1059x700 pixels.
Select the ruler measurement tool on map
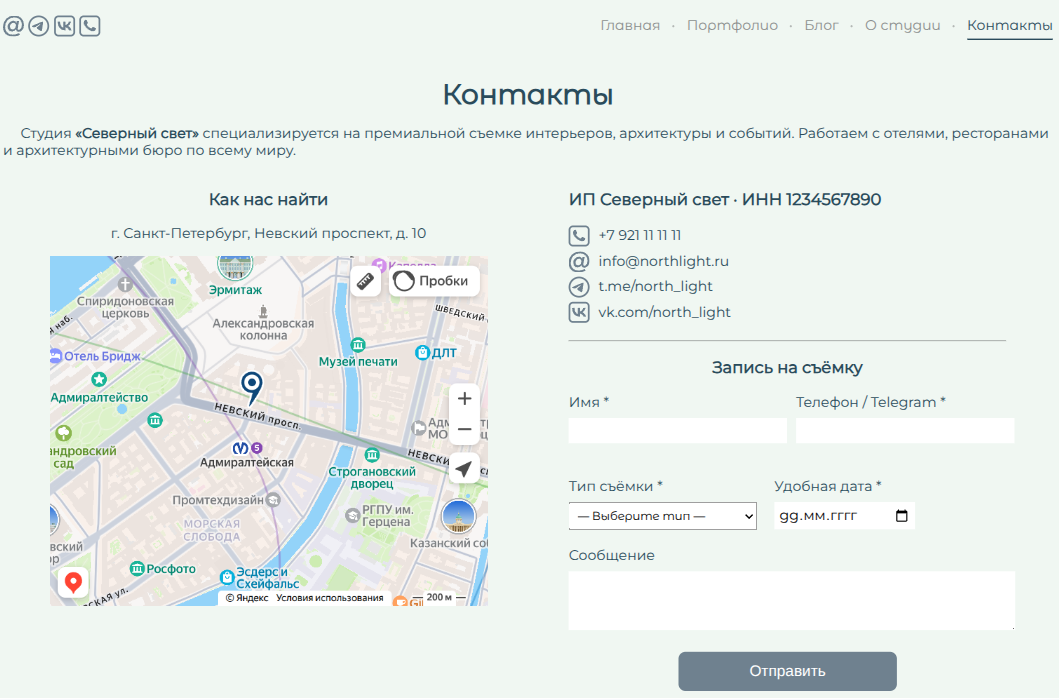365,281
